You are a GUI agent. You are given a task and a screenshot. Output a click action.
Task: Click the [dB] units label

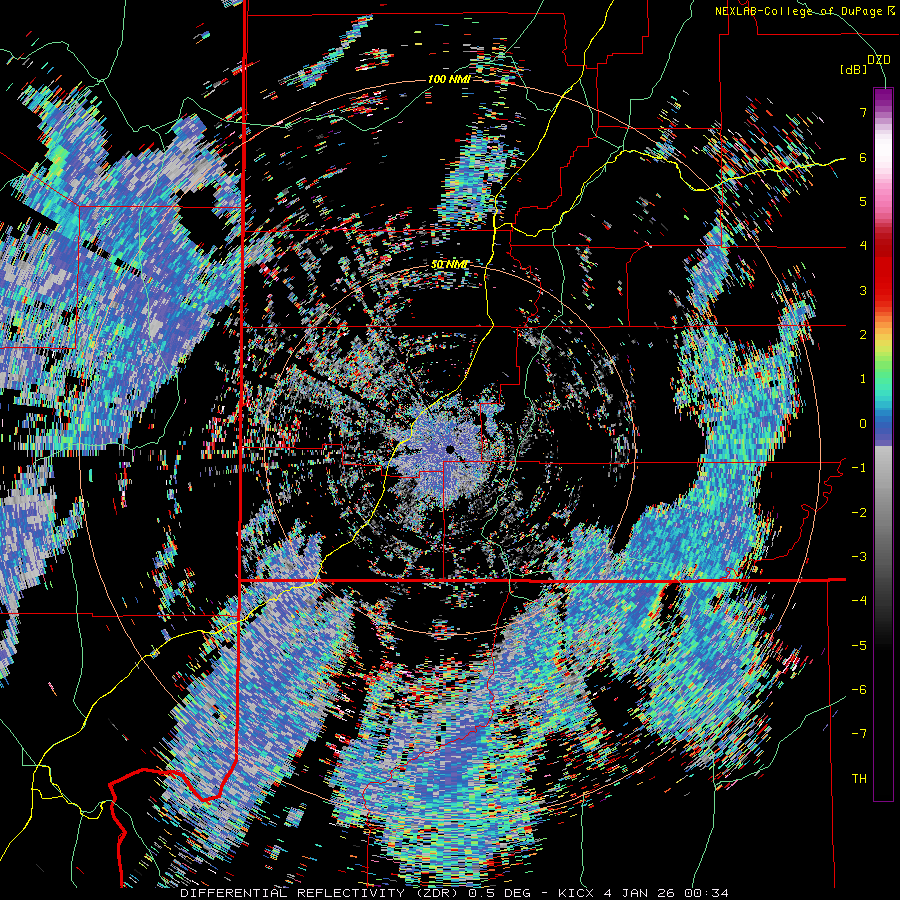coord(854,69)
